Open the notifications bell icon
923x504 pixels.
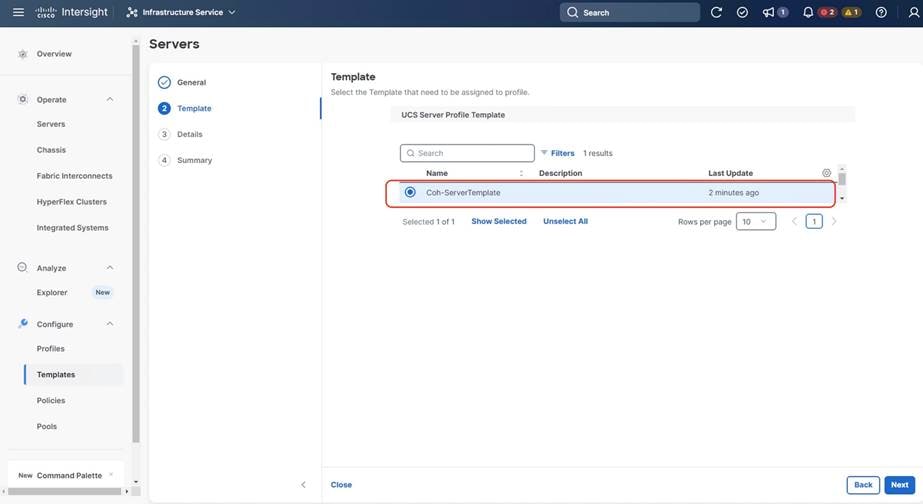click(808, 12)
